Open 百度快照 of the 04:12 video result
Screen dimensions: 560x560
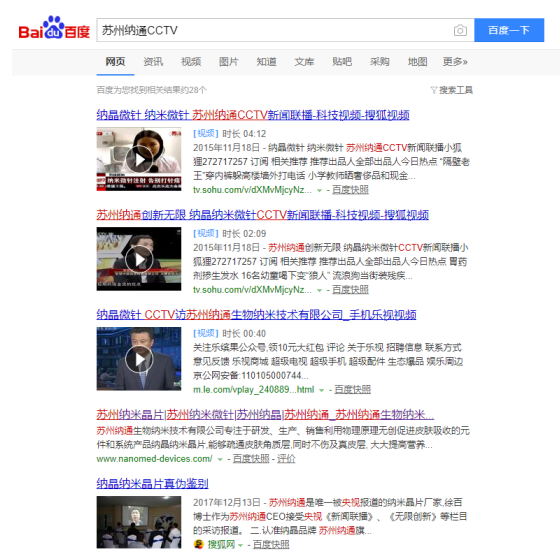pyautogui.click(x=350, y=190)
